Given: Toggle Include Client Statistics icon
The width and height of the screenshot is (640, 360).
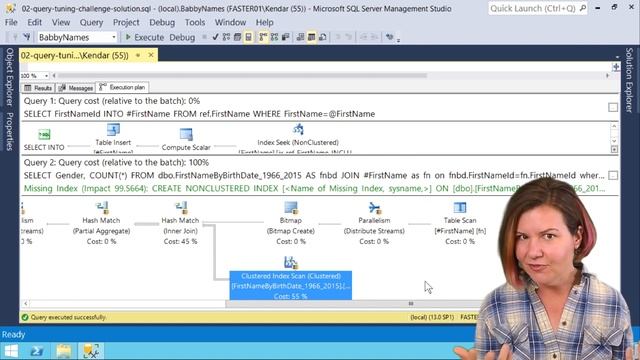Looking at the screenshot, I should [285, 37].
